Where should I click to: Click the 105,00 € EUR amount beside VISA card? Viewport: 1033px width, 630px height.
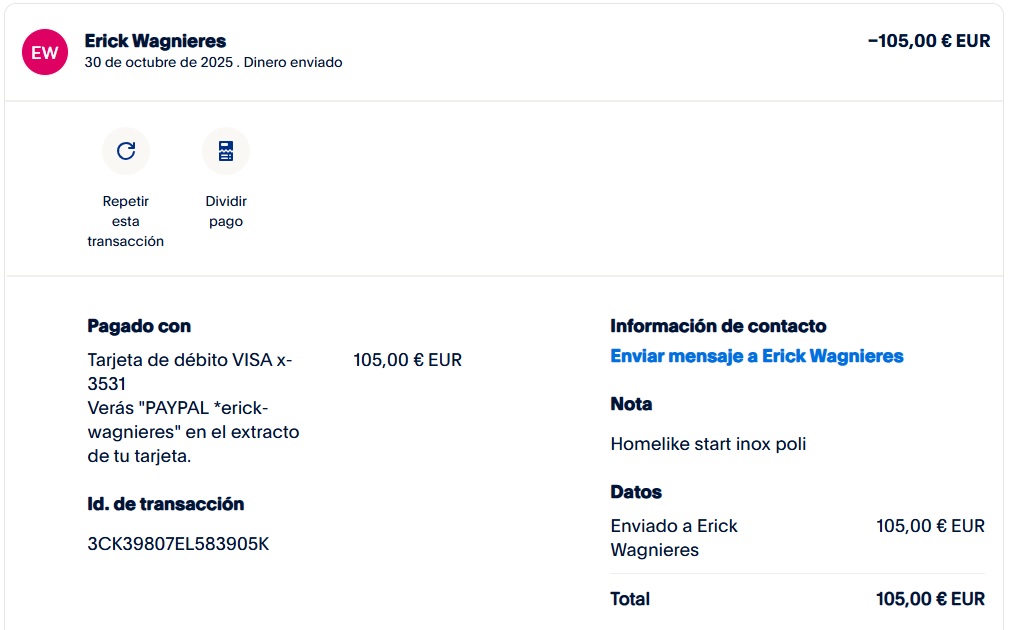[x=407, y=360]
